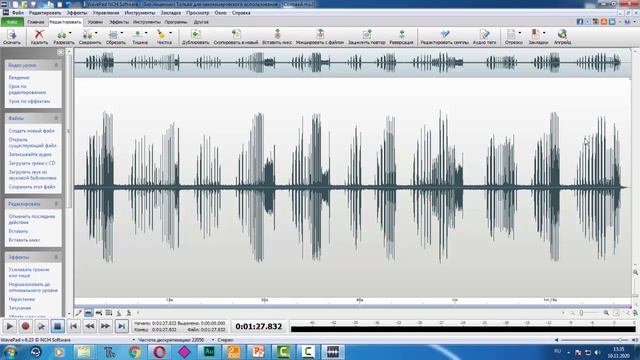Open Opera browser from the taskbar
This screenshot has height=360, width=640.
point(160,351)
